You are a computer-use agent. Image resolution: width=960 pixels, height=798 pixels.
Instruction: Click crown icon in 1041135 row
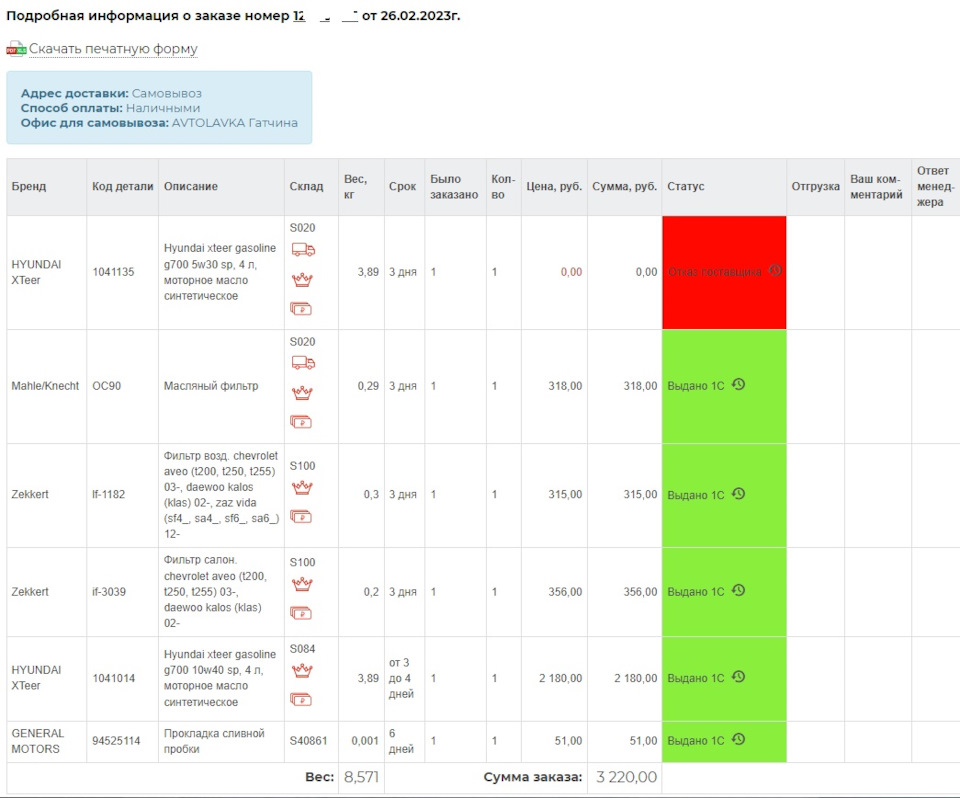302,280
